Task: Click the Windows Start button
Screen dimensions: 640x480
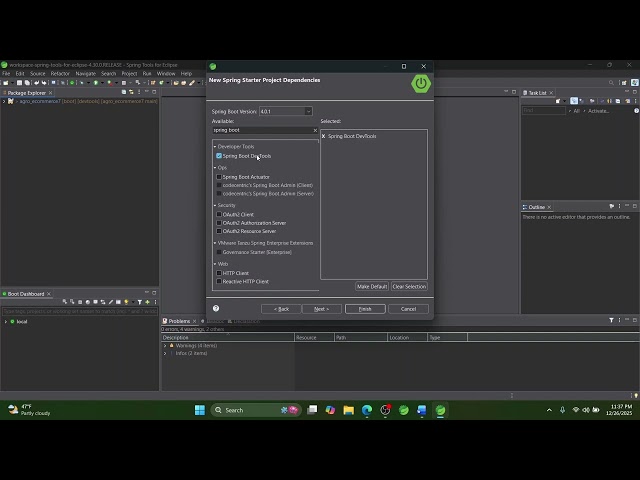Action: [x=200, y=410]
